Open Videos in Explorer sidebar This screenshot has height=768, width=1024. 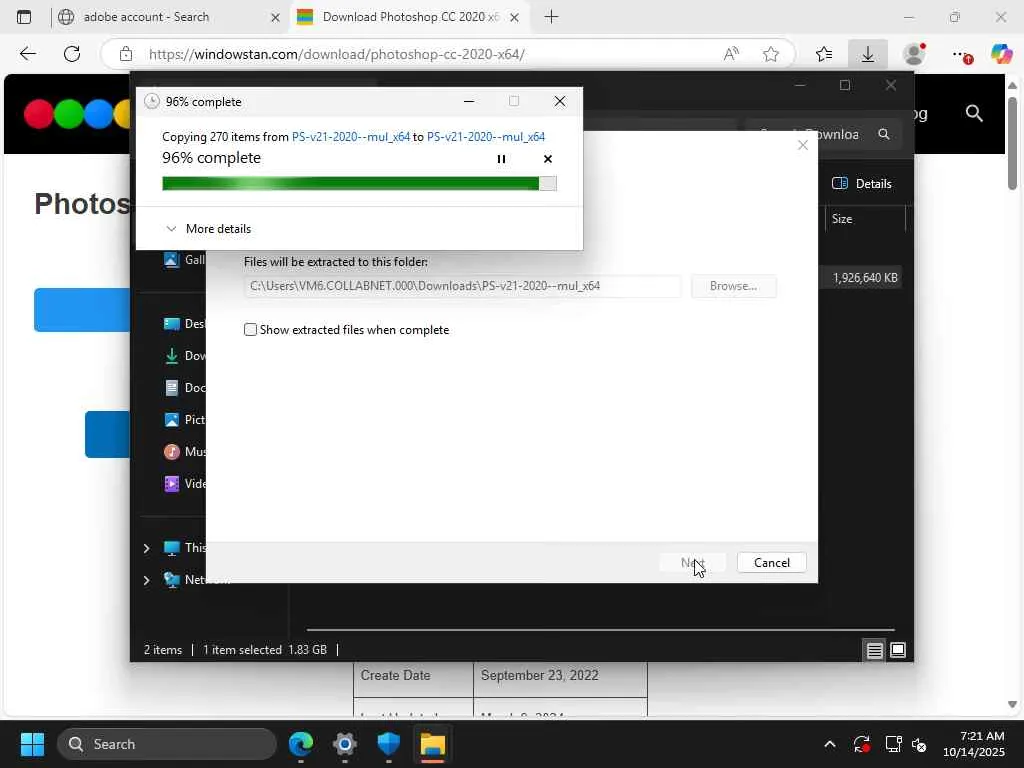pos(184,484)
